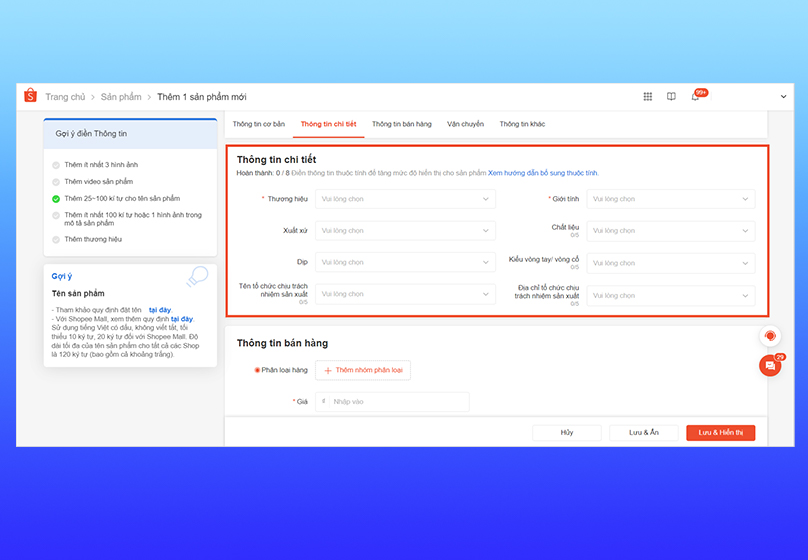This screenshot has height=560, width=808.
Task: Switch to the Vận chuyển tab
Action: coord(465,124)
